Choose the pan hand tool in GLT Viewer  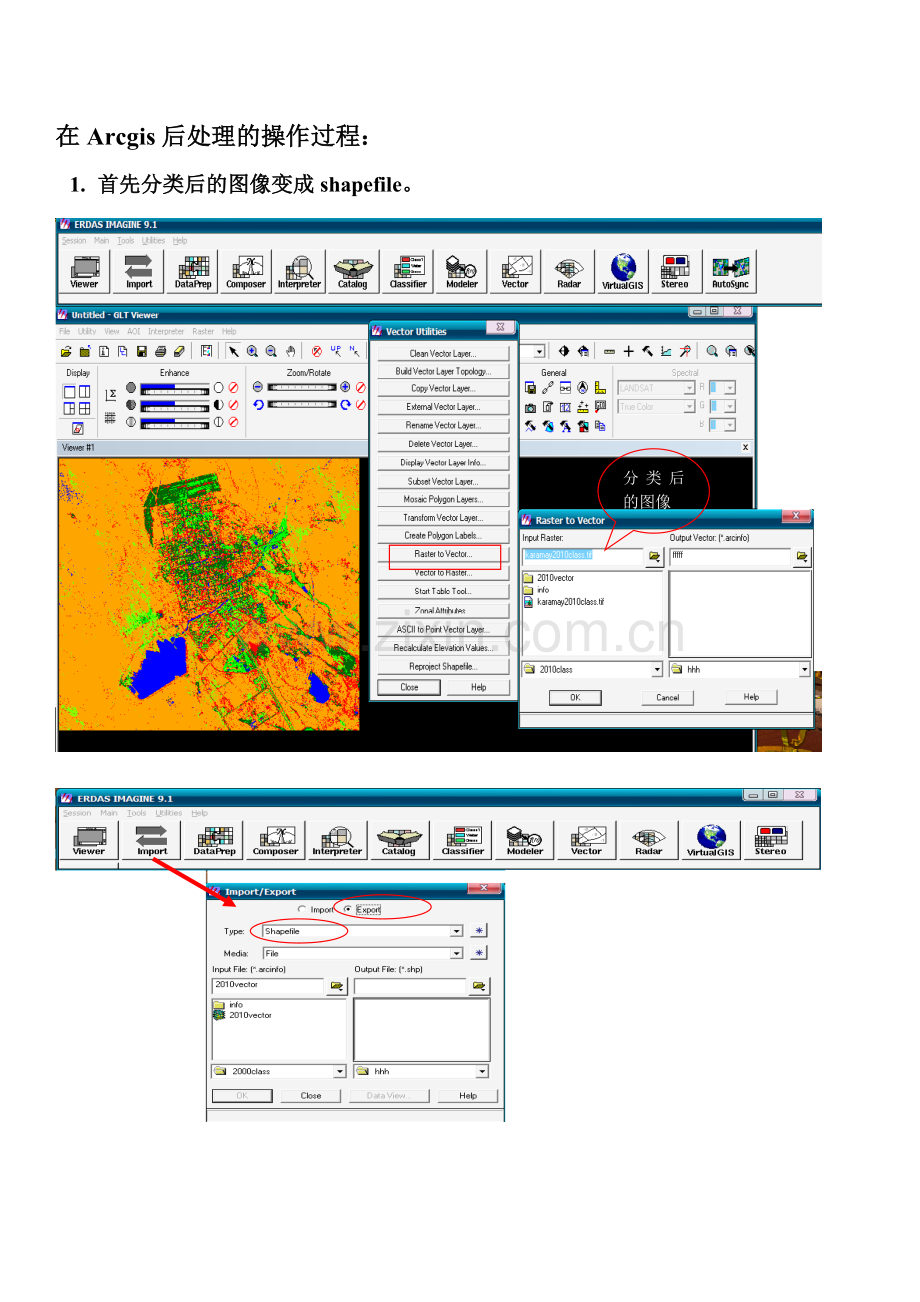coord(290,351)
